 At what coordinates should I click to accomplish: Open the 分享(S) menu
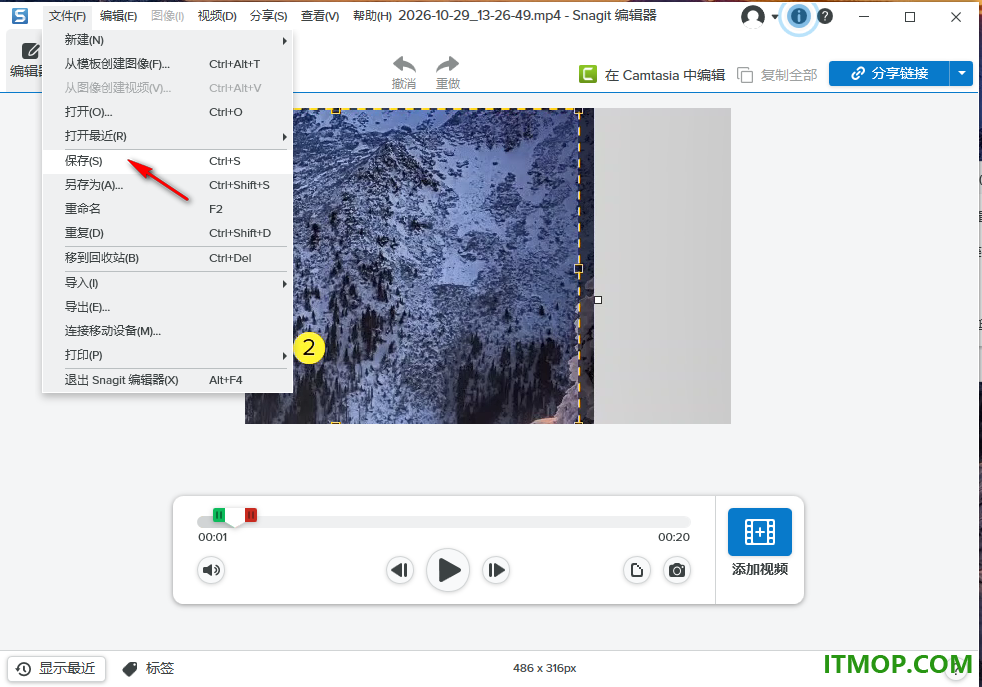click(x=269, y=16)
